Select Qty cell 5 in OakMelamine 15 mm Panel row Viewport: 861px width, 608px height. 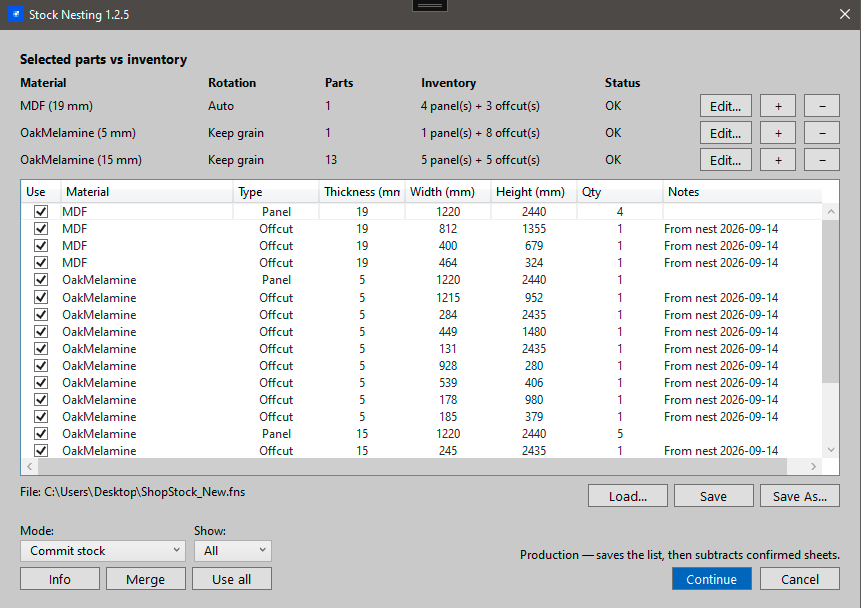click(x=619, y=433)
